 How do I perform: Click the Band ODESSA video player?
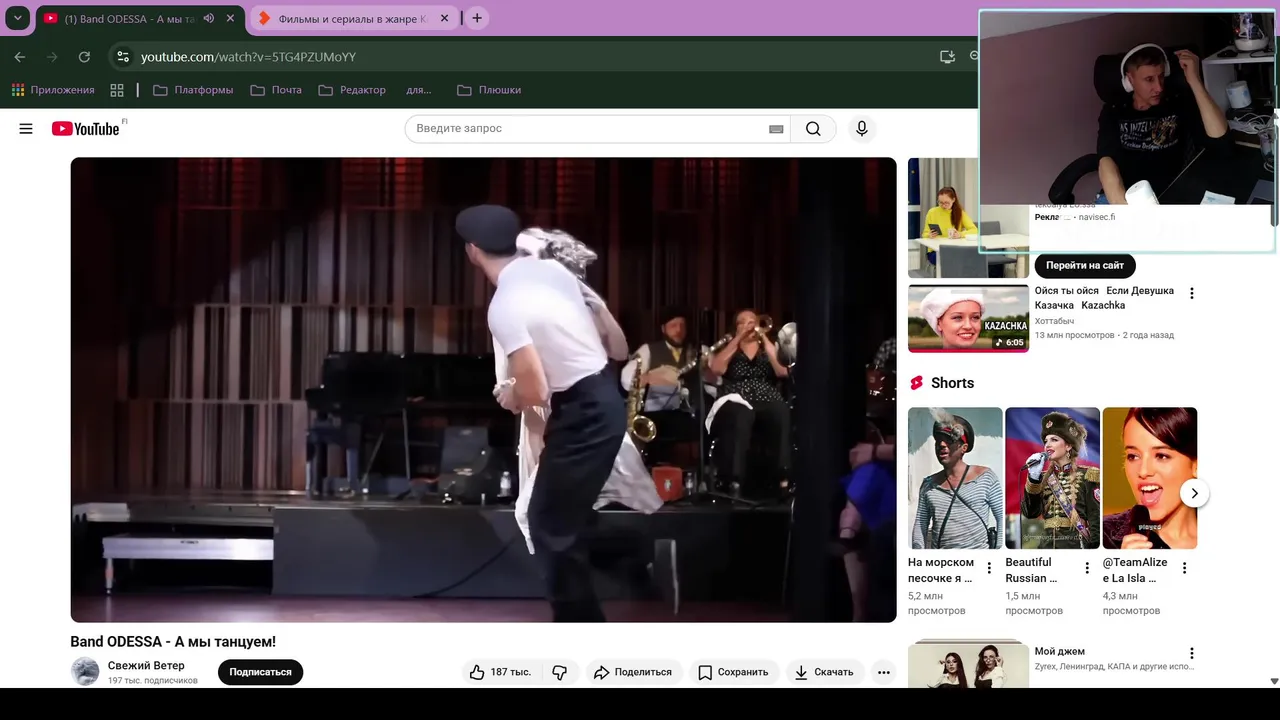[483, 390]
